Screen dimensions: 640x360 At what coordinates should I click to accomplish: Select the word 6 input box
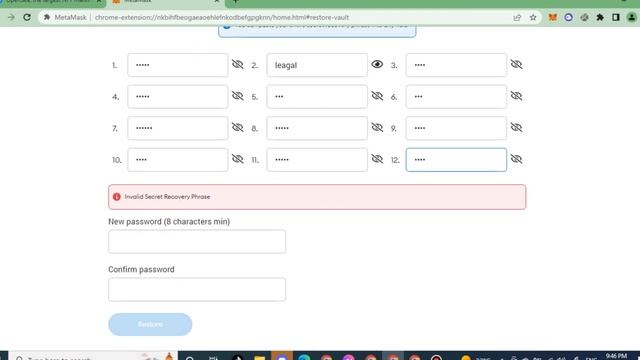pyautogui.click(x=456, y=97)
